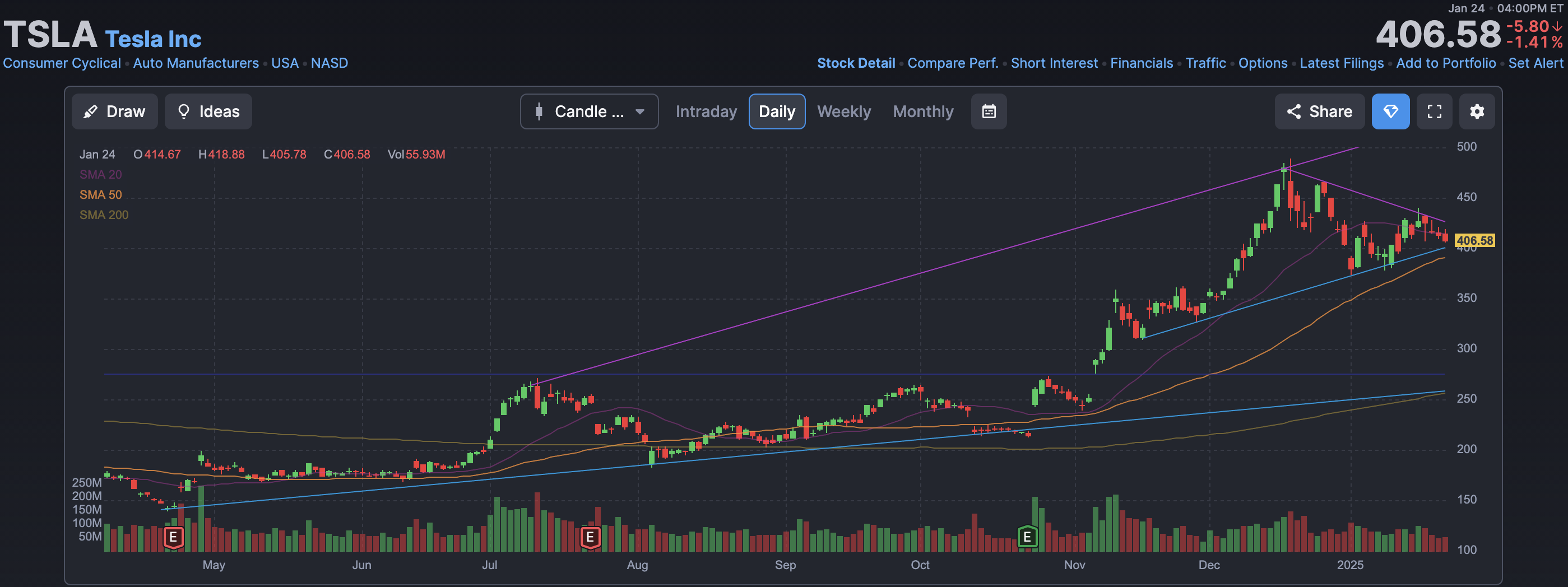Screen dimensions: 1568x587
Task: Click the SMA 20 legend label
Action: [x=100, y=175]
